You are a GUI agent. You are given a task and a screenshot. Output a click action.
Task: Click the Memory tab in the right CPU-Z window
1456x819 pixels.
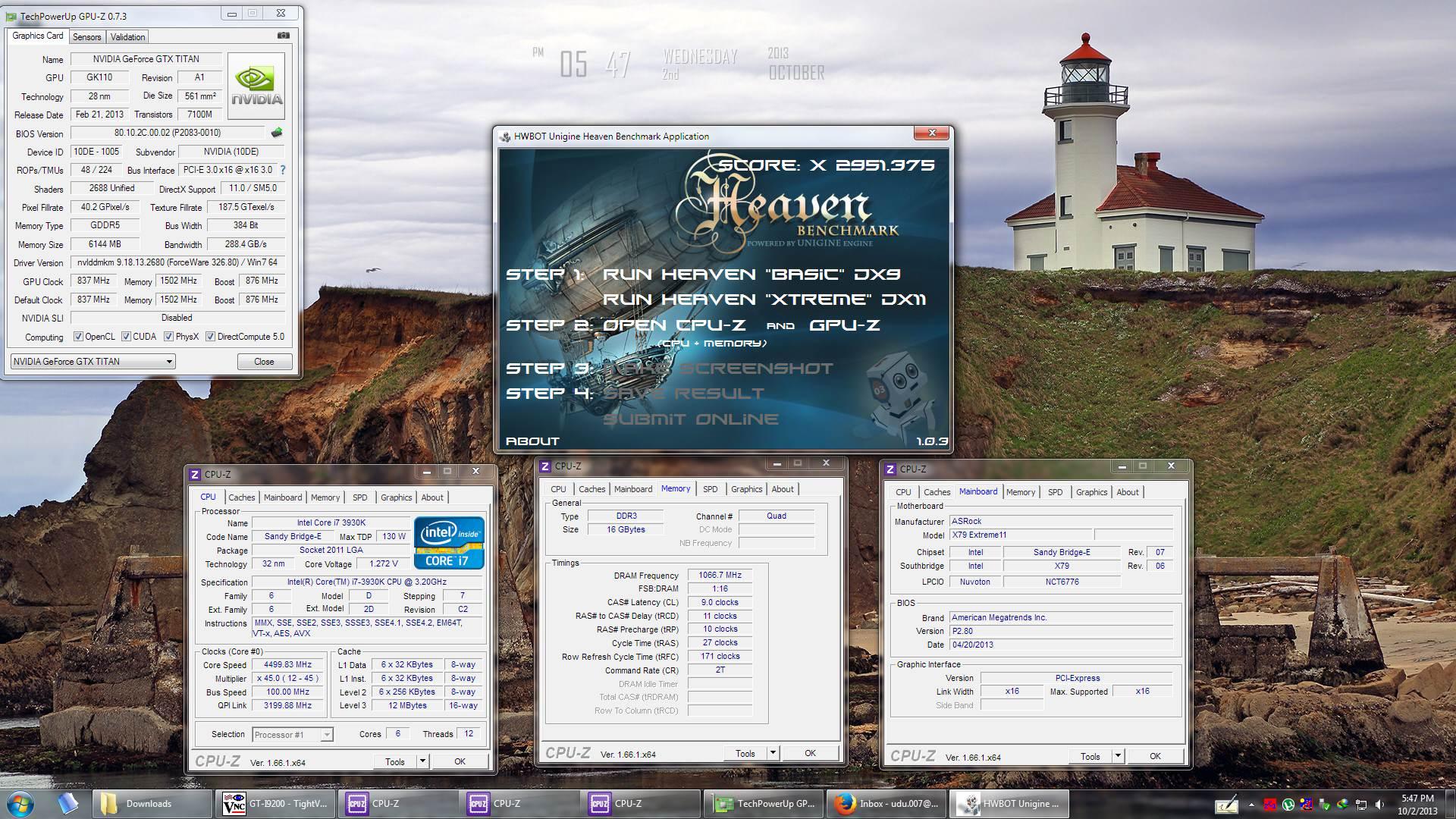click(x=1021, y=492)
